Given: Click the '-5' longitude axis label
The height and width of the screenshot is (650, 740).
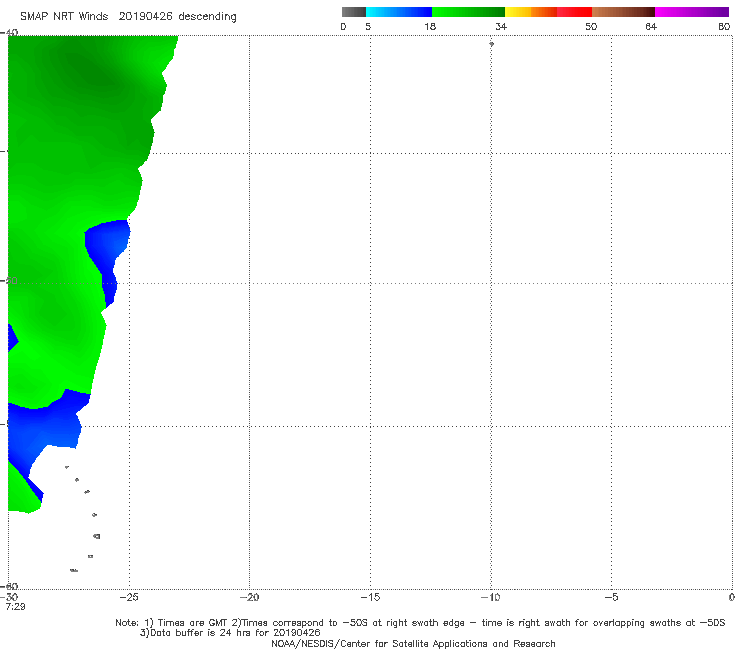Looking at the screenshot, I should 611,597.
